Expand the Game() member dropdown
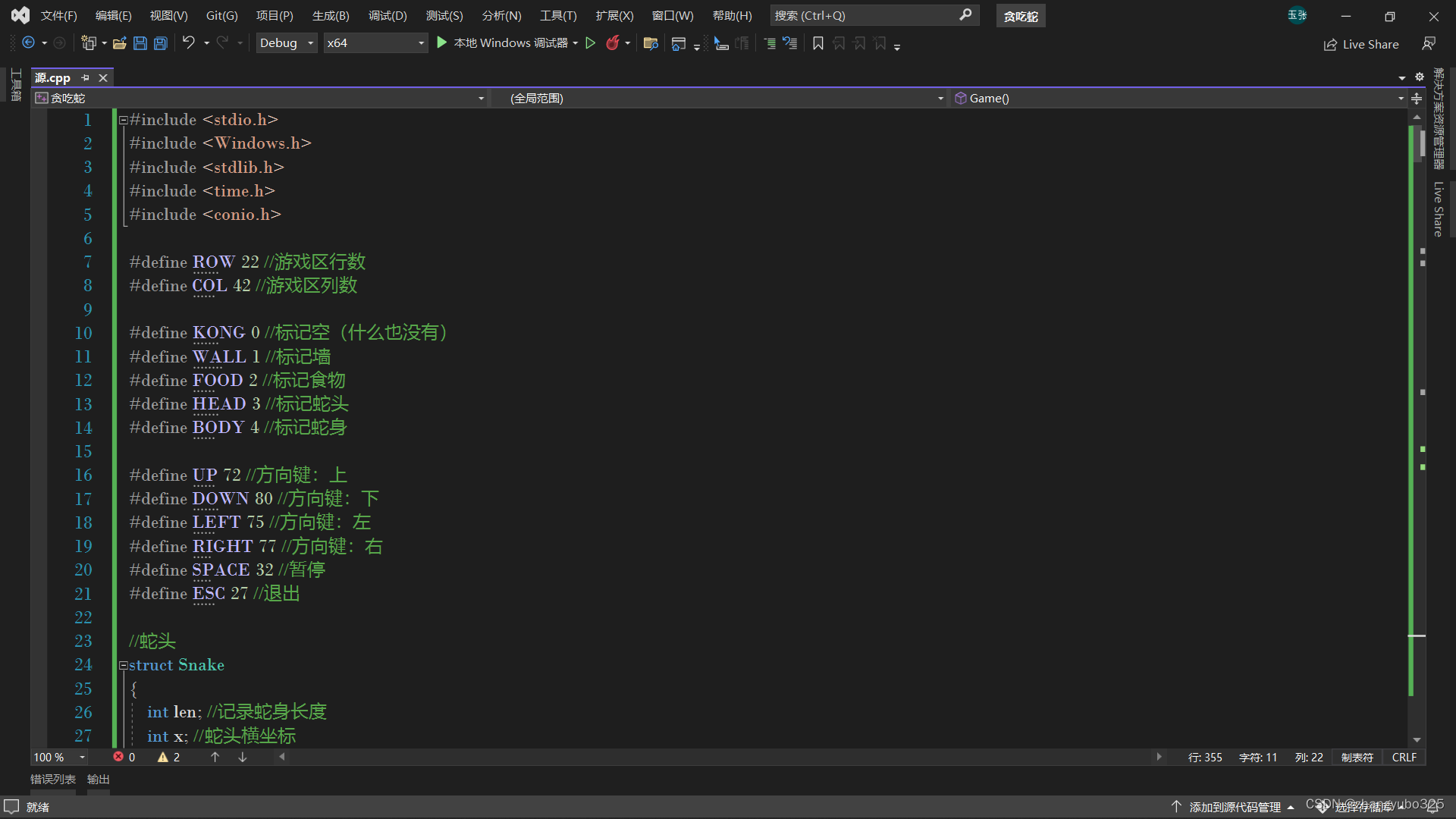 point(1400,98)
